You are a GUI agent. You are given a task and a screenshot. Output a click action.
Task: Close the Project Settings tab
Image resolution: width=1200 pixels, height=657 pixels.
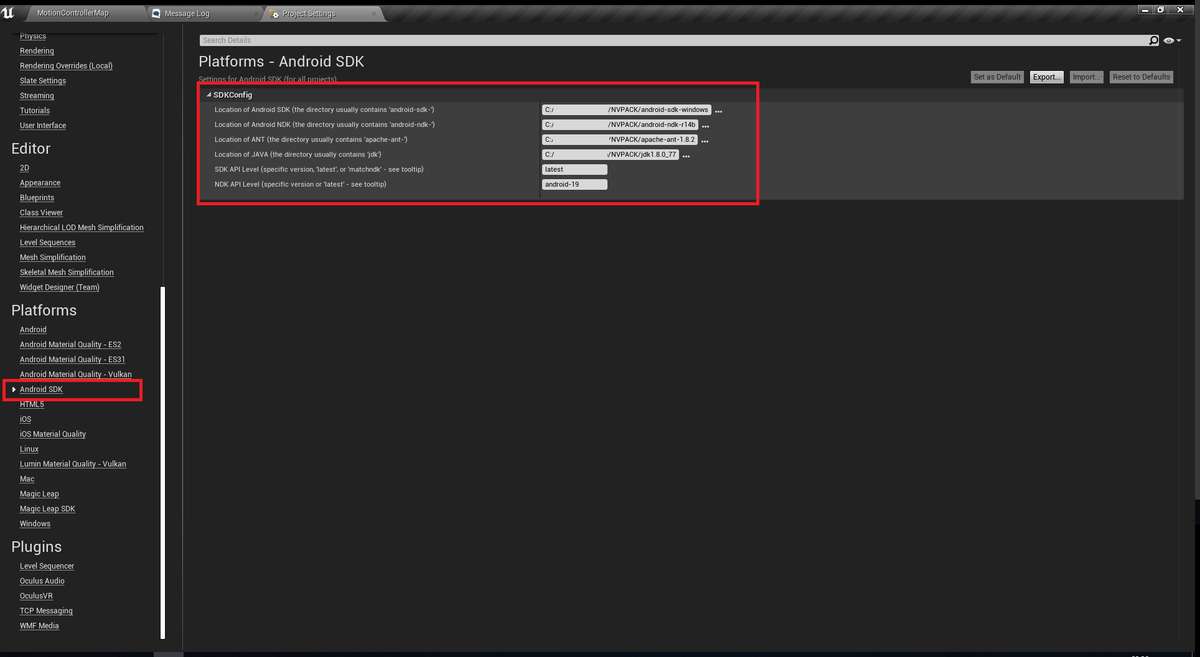click(x=376, y=13)
